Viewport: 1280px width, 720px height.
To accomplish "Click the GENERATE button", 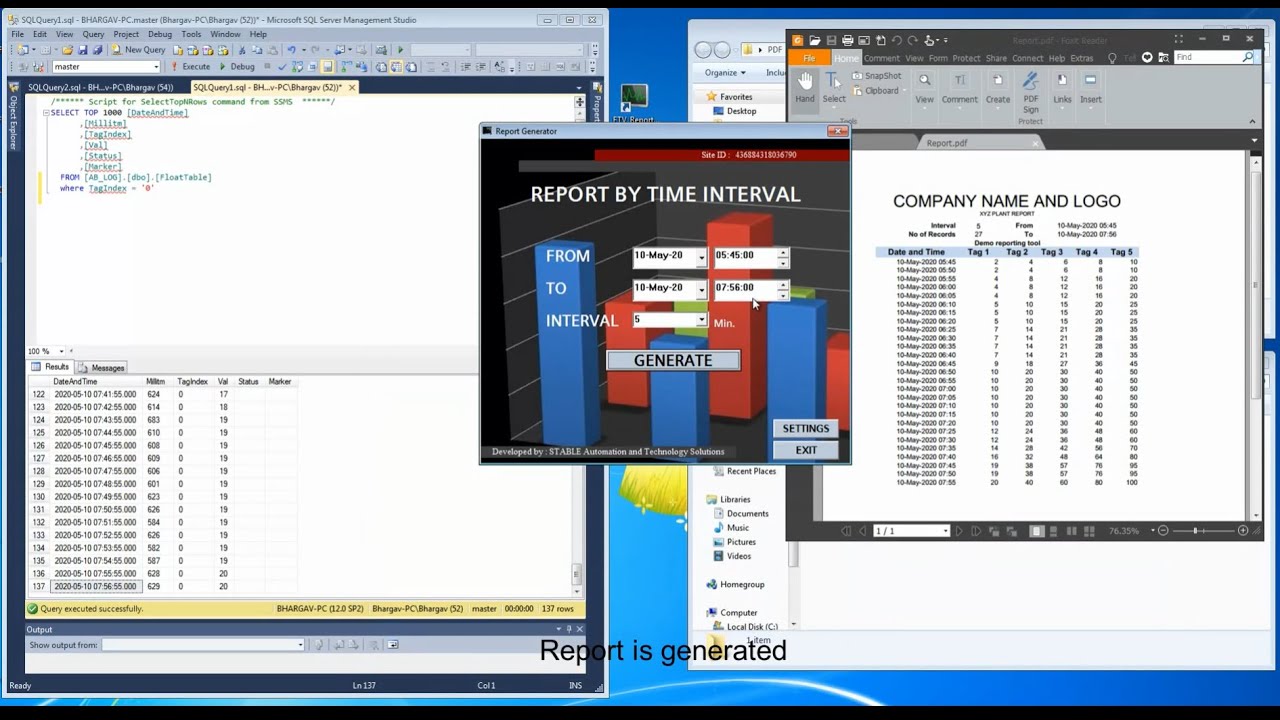I will 673,360.
